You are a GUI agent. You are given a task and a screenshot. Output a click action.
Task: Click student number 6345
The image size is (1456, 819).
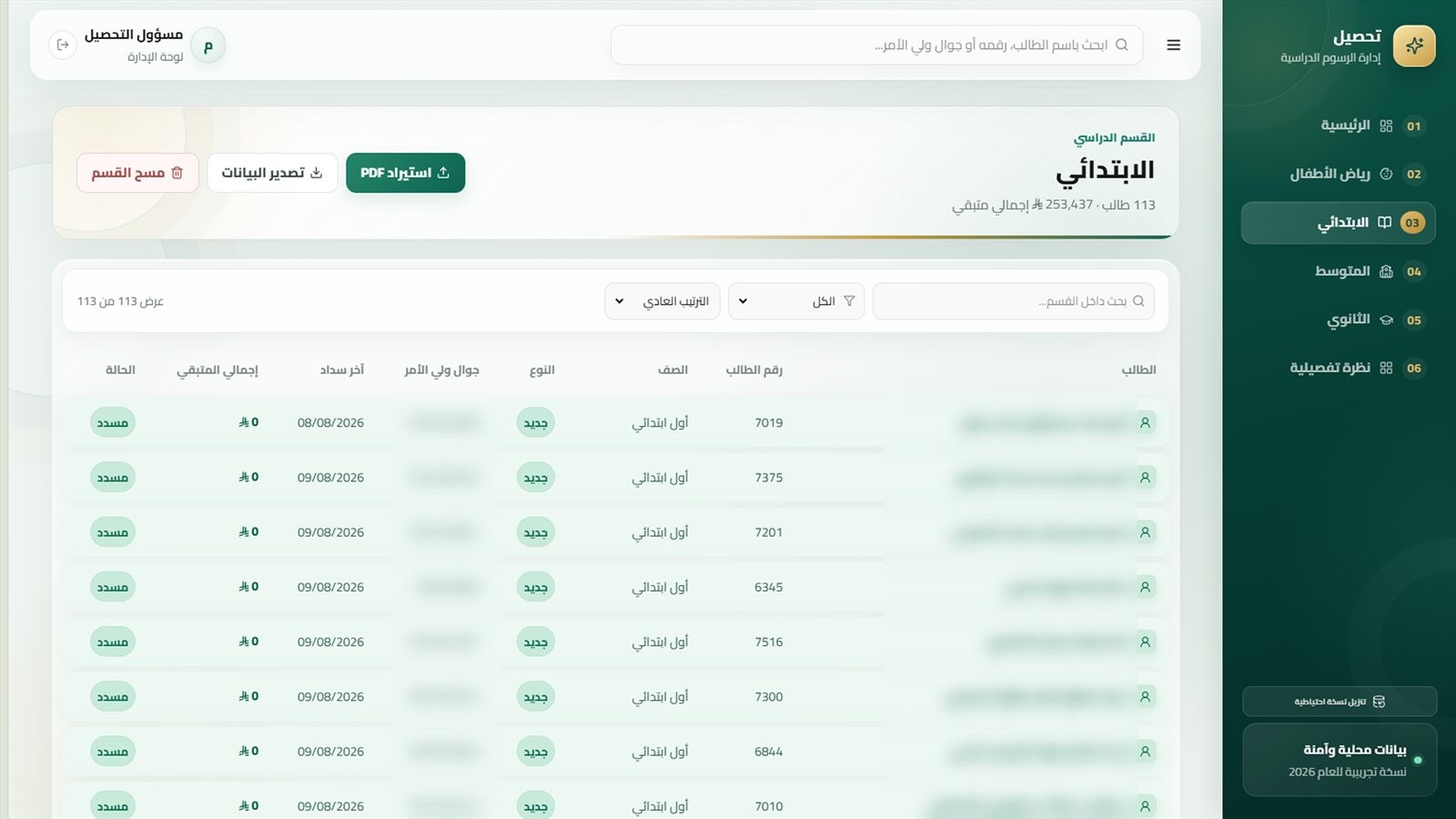(769, 587)
